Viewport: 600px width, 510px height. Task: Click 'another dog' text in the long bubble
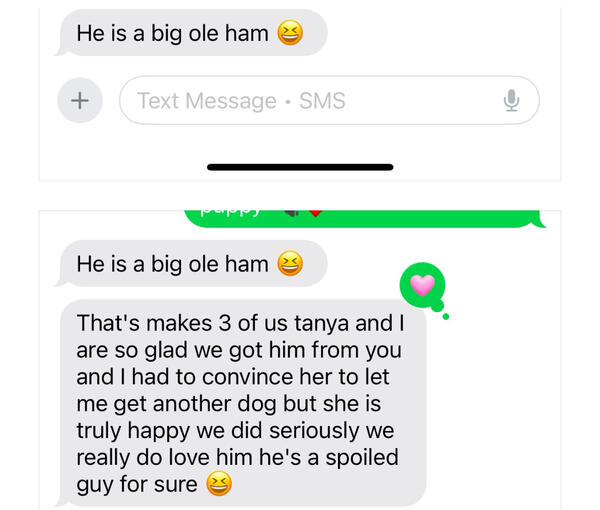pyautogui.click(x=214, y=404)
